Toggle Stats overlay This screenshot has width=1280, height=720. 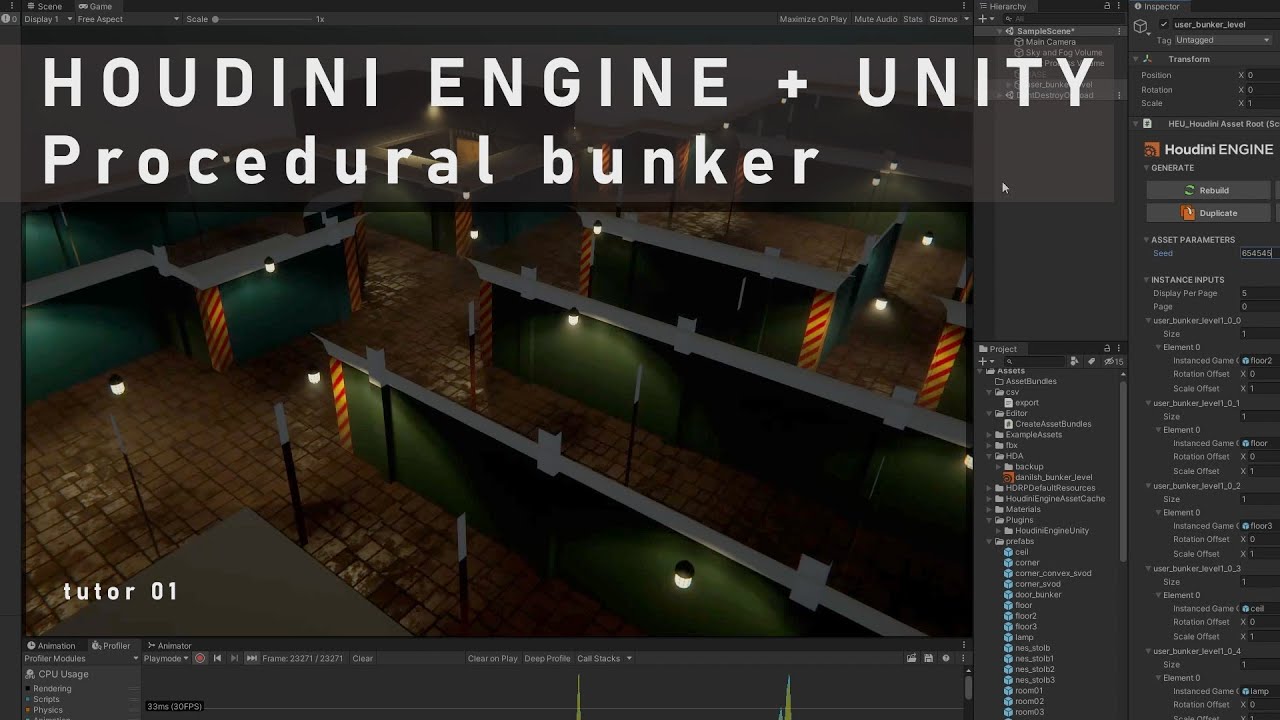click(x=913, y=19)
